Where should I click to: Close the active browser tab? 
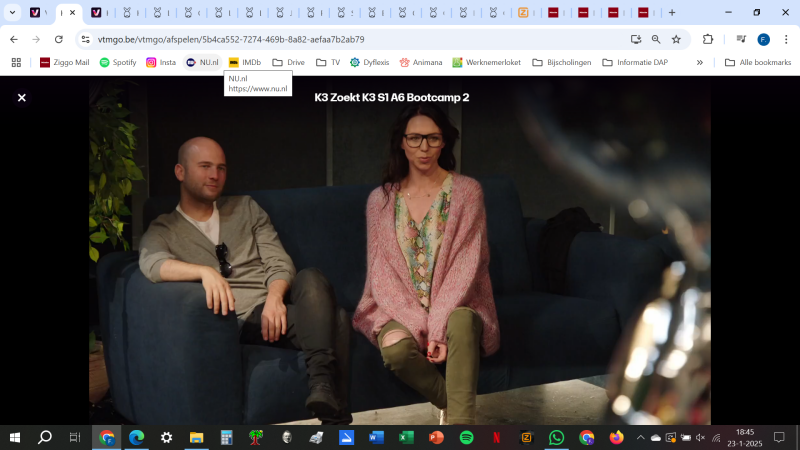pos(72,12)
